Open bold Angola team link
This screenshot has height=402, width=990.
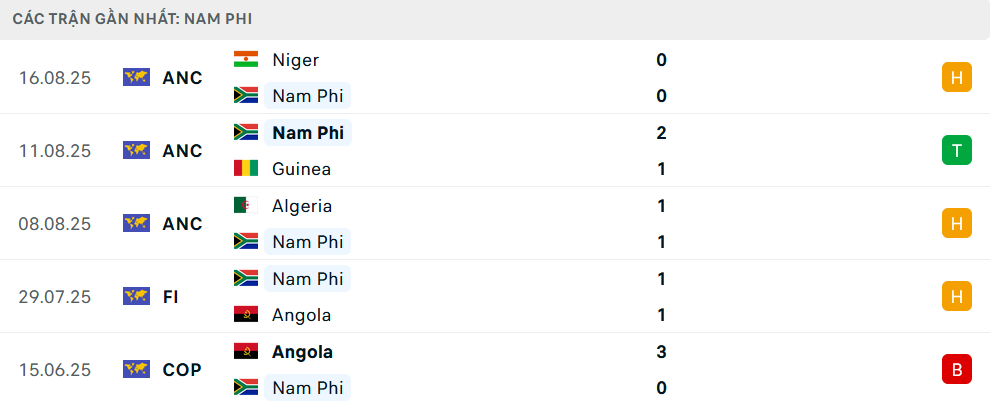[302, 352]
